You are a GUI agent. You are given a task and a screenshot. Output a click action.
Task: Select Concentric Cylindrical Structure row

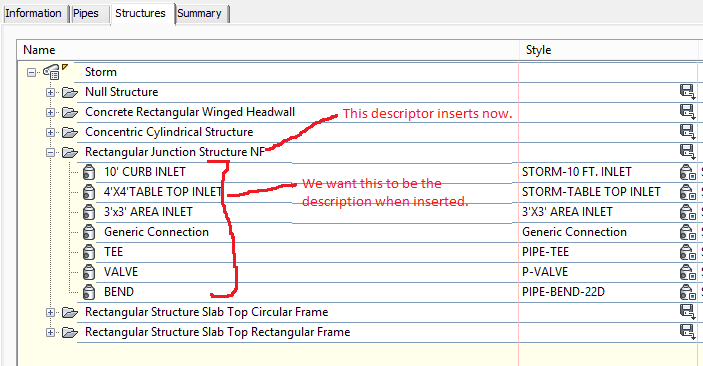(169, 132)
